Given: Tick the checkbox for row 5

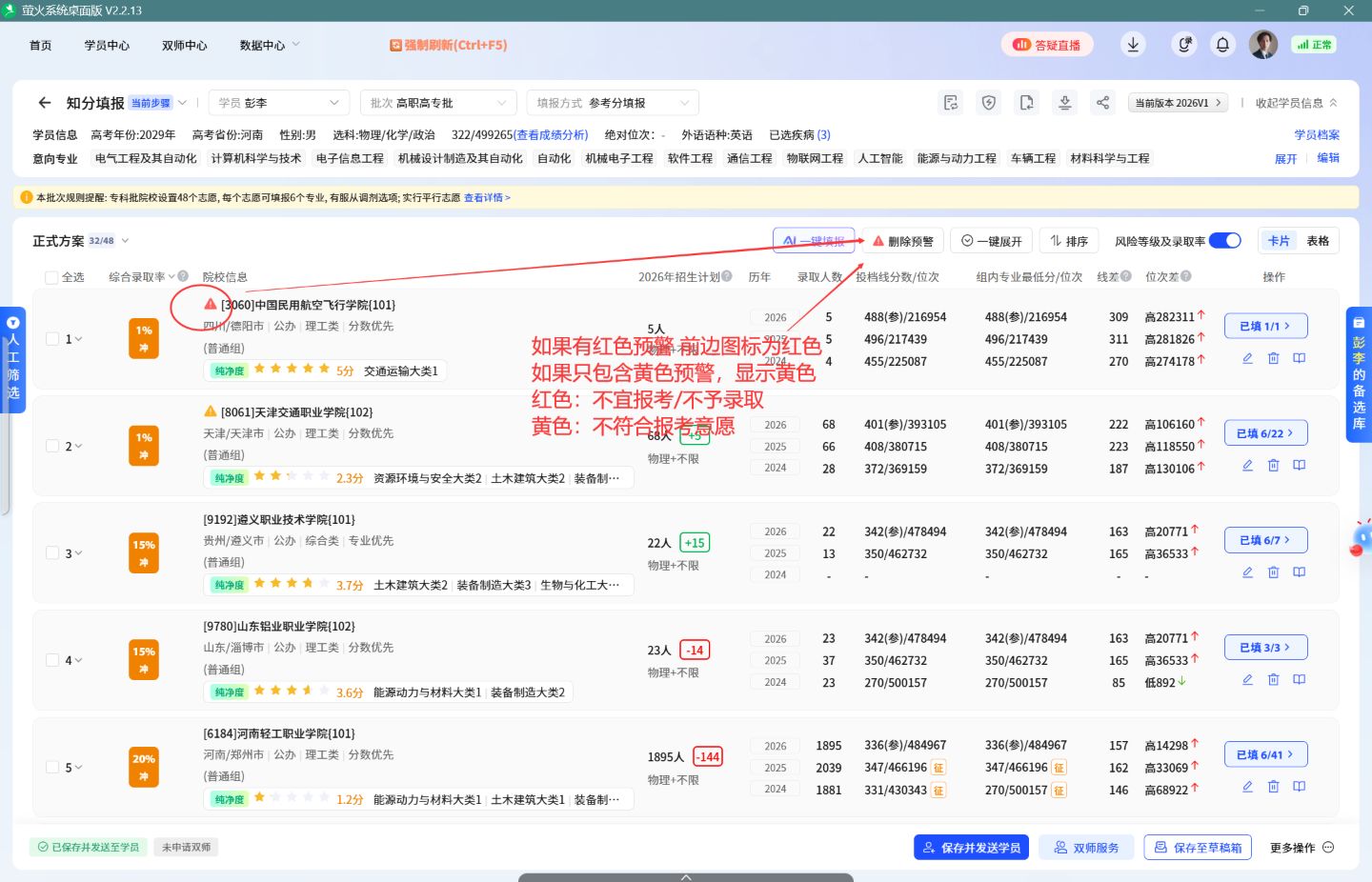Looking at the screenshot, I should (52, 767).
